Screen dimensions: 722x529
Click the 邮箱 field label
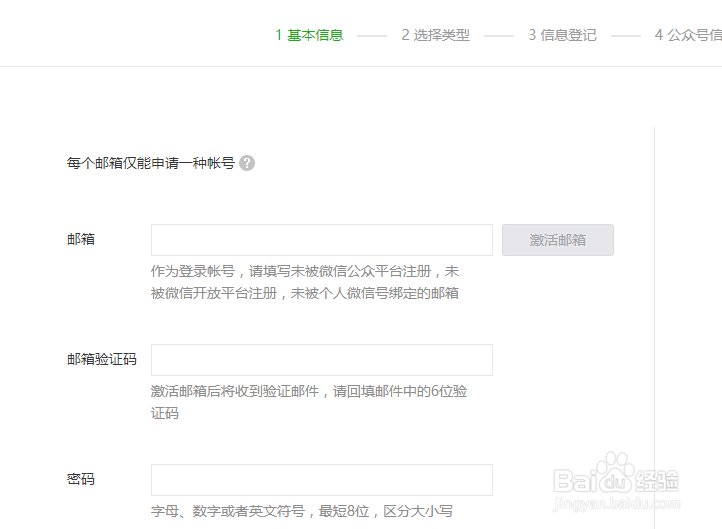click(81, 239)
